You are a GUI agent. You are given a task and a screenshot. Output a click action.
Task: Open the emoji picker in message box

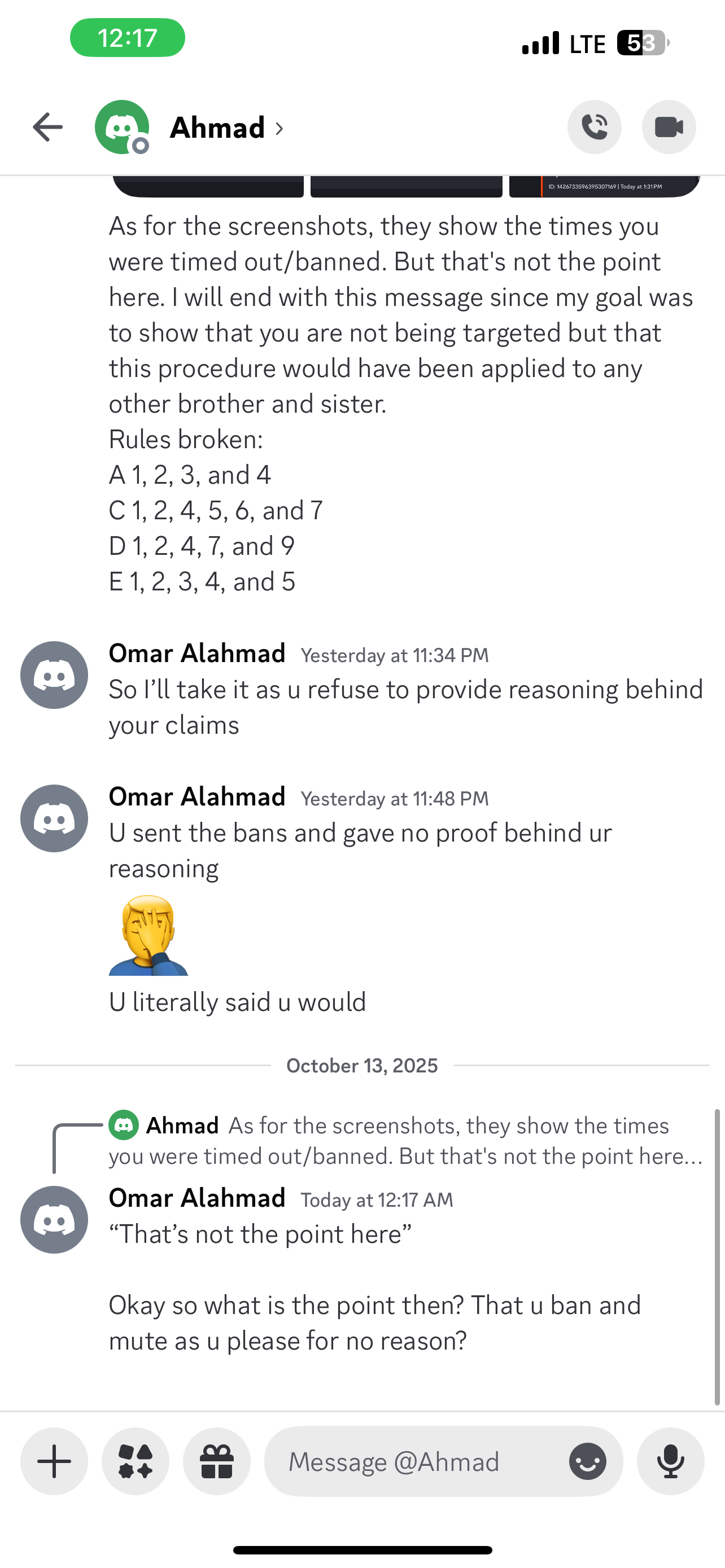pyautogui.click(x=587, y=1461)
